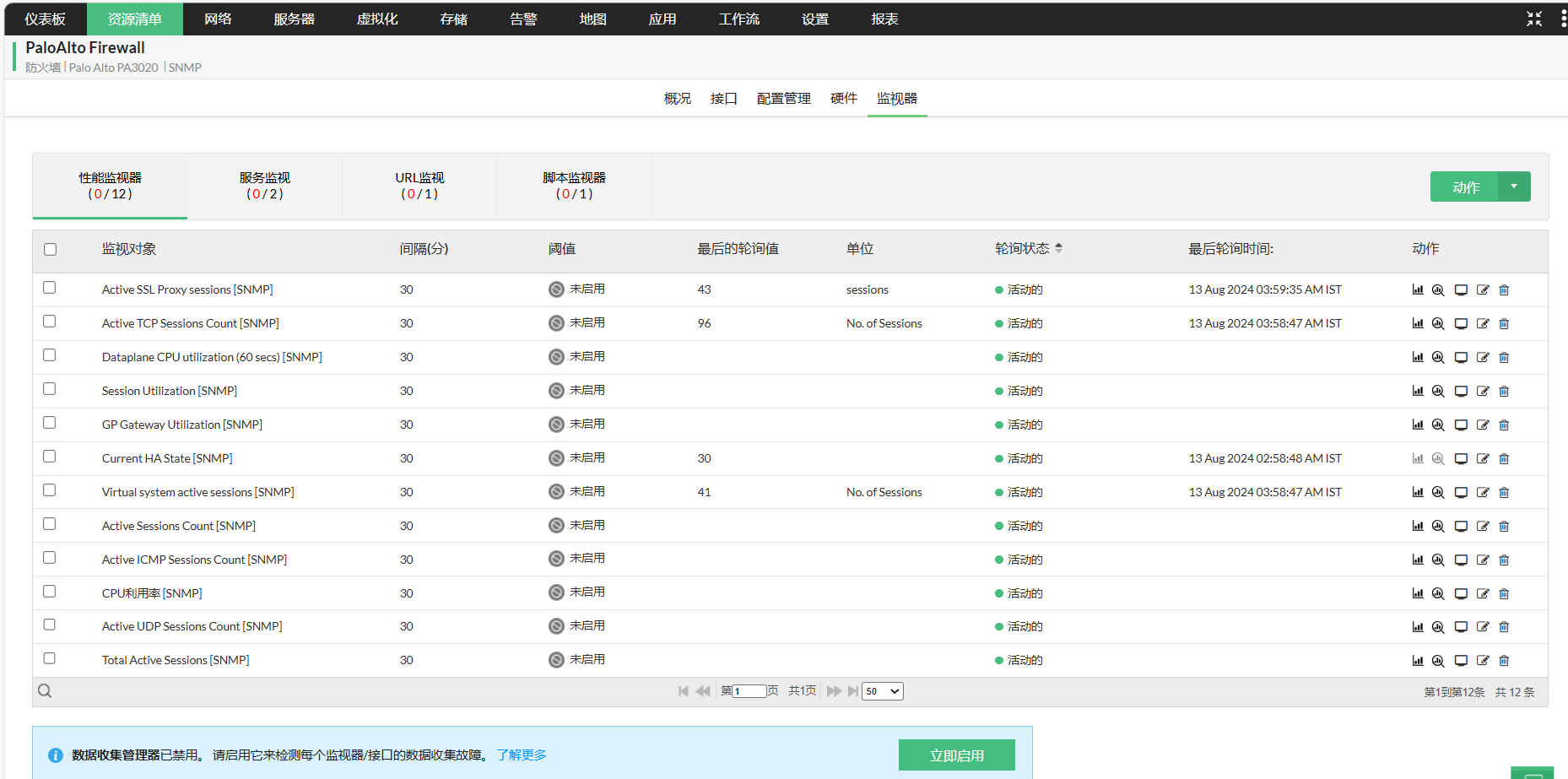1568x779 pixels.
Task: Open the 告警 menu in top navigation
Action: click(x=523, y=19)
